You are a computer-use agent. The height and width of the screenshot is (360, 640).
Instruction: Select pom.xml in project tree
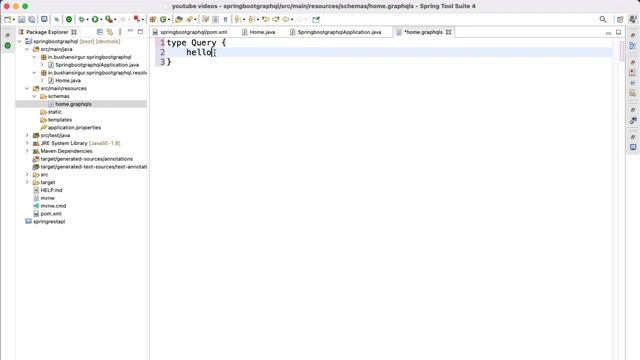tap(51, 213)
